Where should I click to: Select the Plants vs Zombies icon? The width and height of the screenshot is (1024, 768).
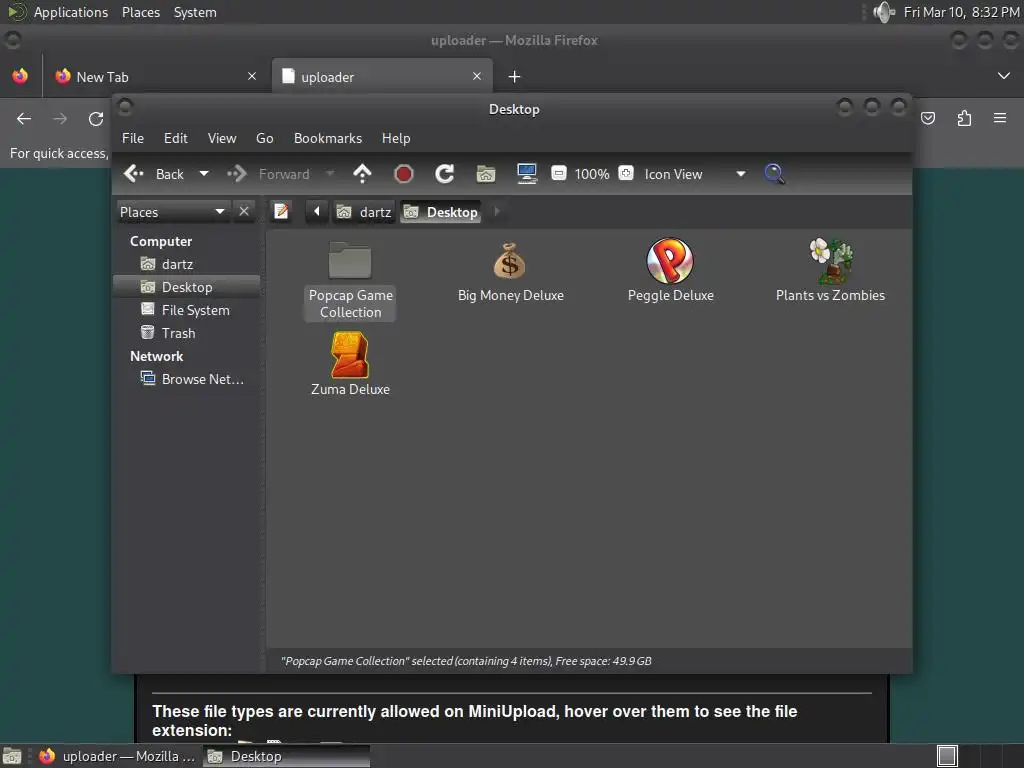tap(830, 270)
